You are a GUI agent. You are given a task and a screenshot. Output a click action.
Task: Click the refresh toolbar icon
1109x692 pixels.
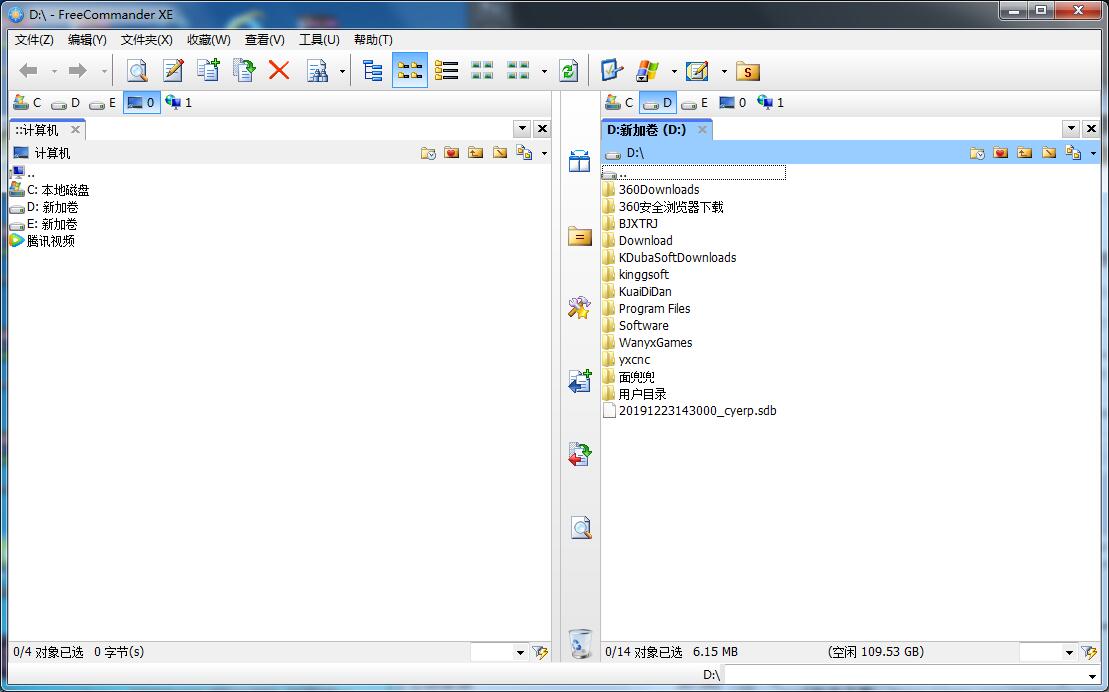568,71
